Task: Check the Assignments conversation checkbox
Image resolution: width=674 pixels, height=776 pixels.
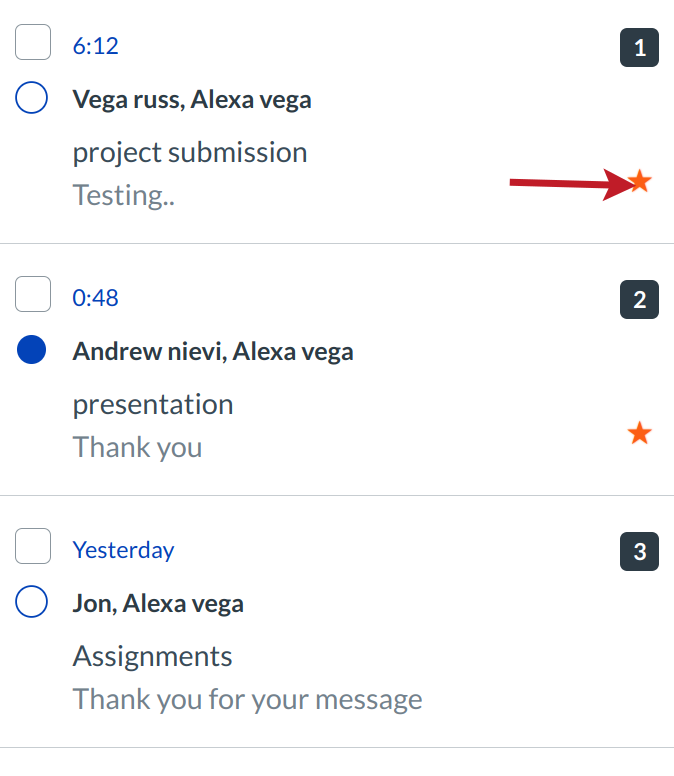Action: (33, 548)
